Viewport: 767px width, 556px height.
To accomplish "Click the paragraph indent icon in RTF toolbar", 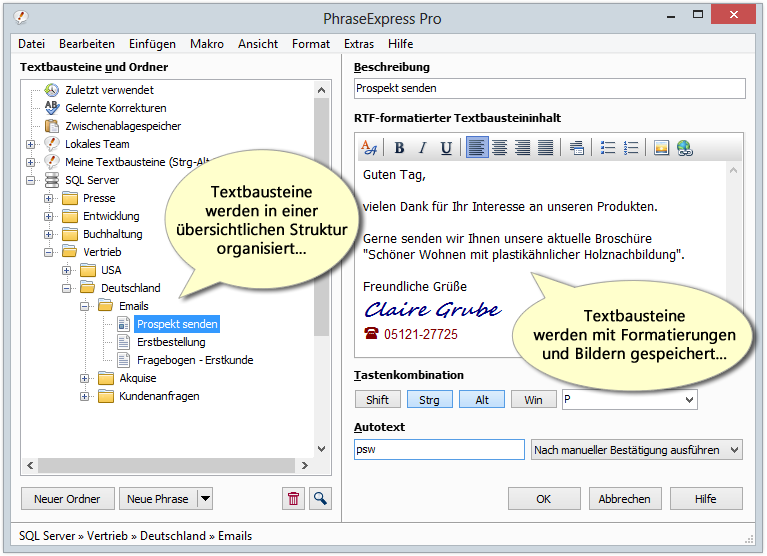I will tap(576, 148).
